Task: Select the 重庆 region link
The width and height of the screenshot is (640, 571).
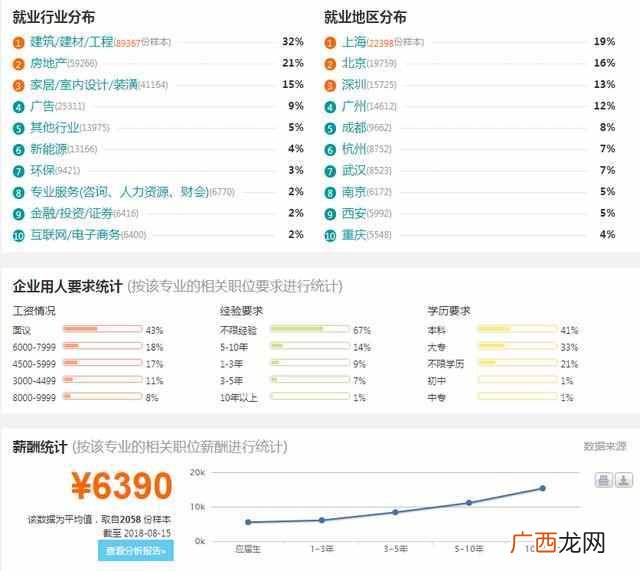Action: coord(354,235)
